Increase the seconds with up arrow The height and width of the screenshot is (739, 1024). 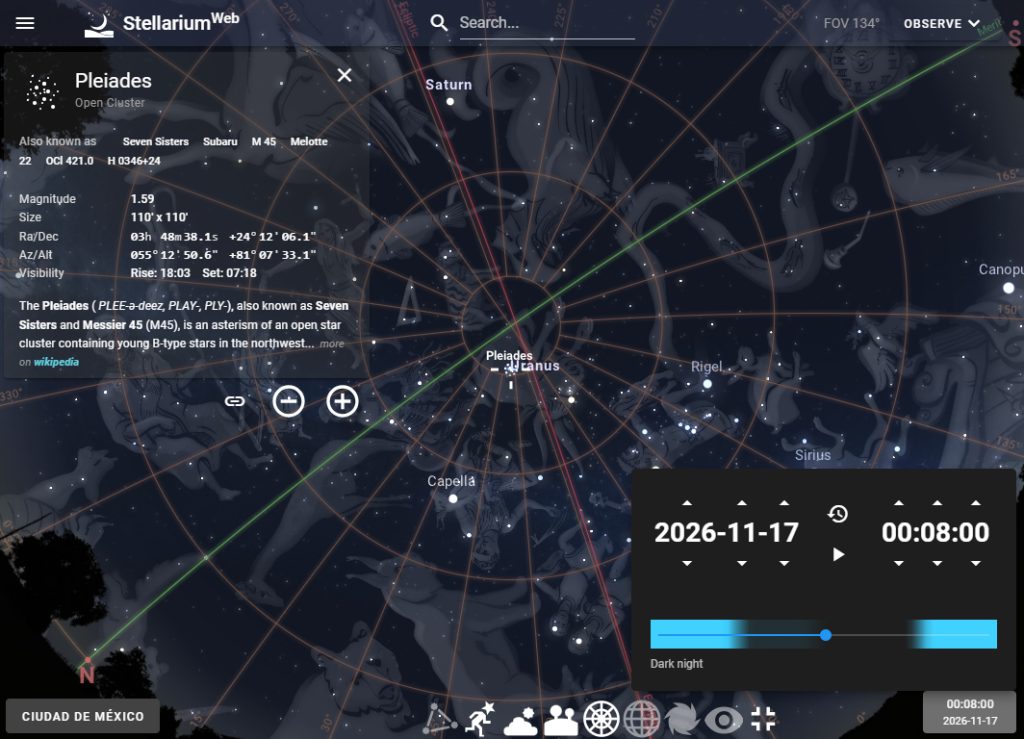[976, 503]
